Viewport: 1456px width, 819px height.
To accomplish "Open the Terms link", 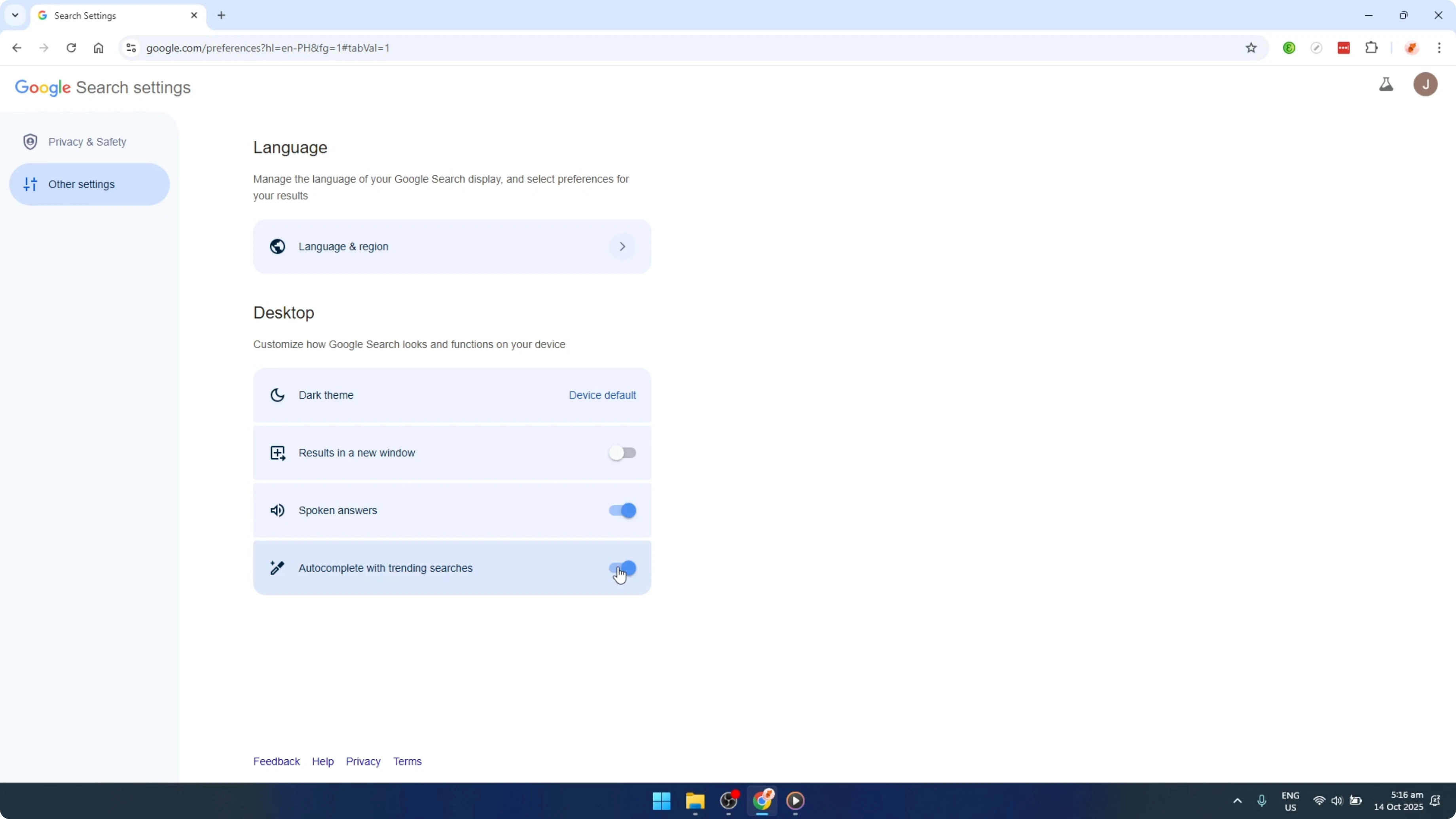I will pos(408,761).
